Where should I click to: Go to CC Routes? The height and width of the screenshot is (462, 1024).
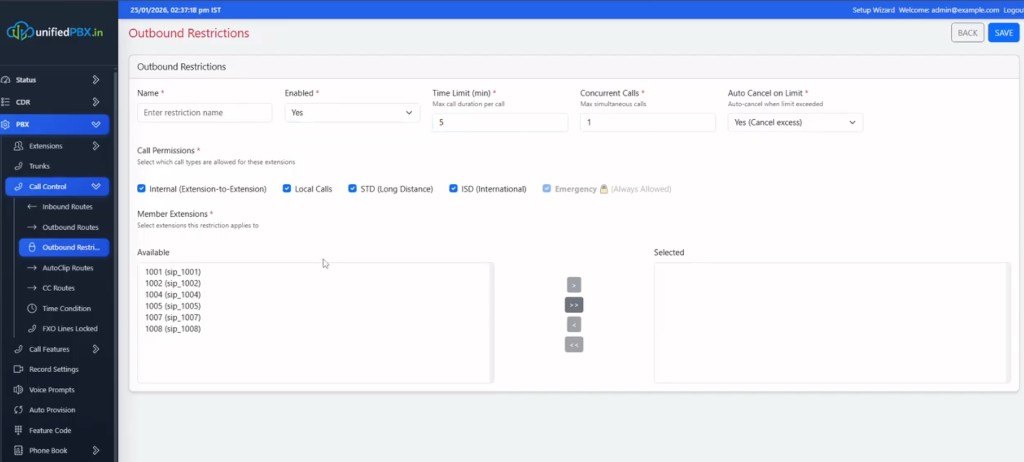(59, 288)
